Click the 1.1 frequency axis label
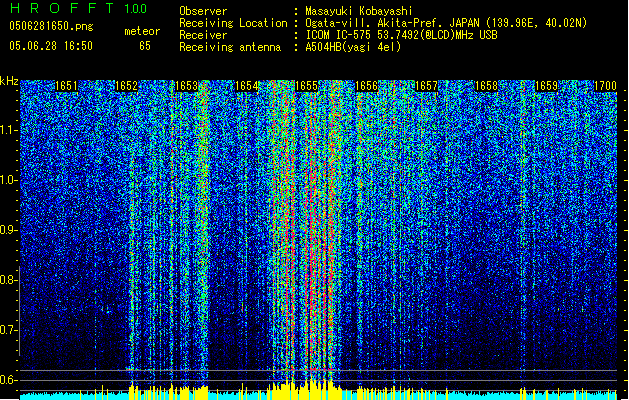The width and height of the screenshot is (629, 400). [x=8, y=130]
